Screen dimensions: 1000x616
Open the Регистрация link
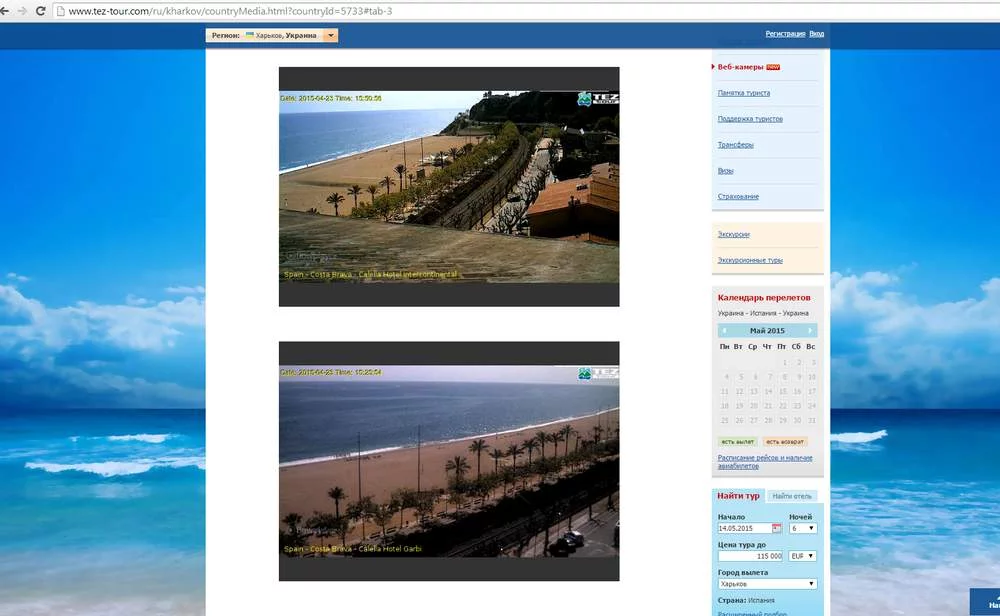[x=785, y=34]
